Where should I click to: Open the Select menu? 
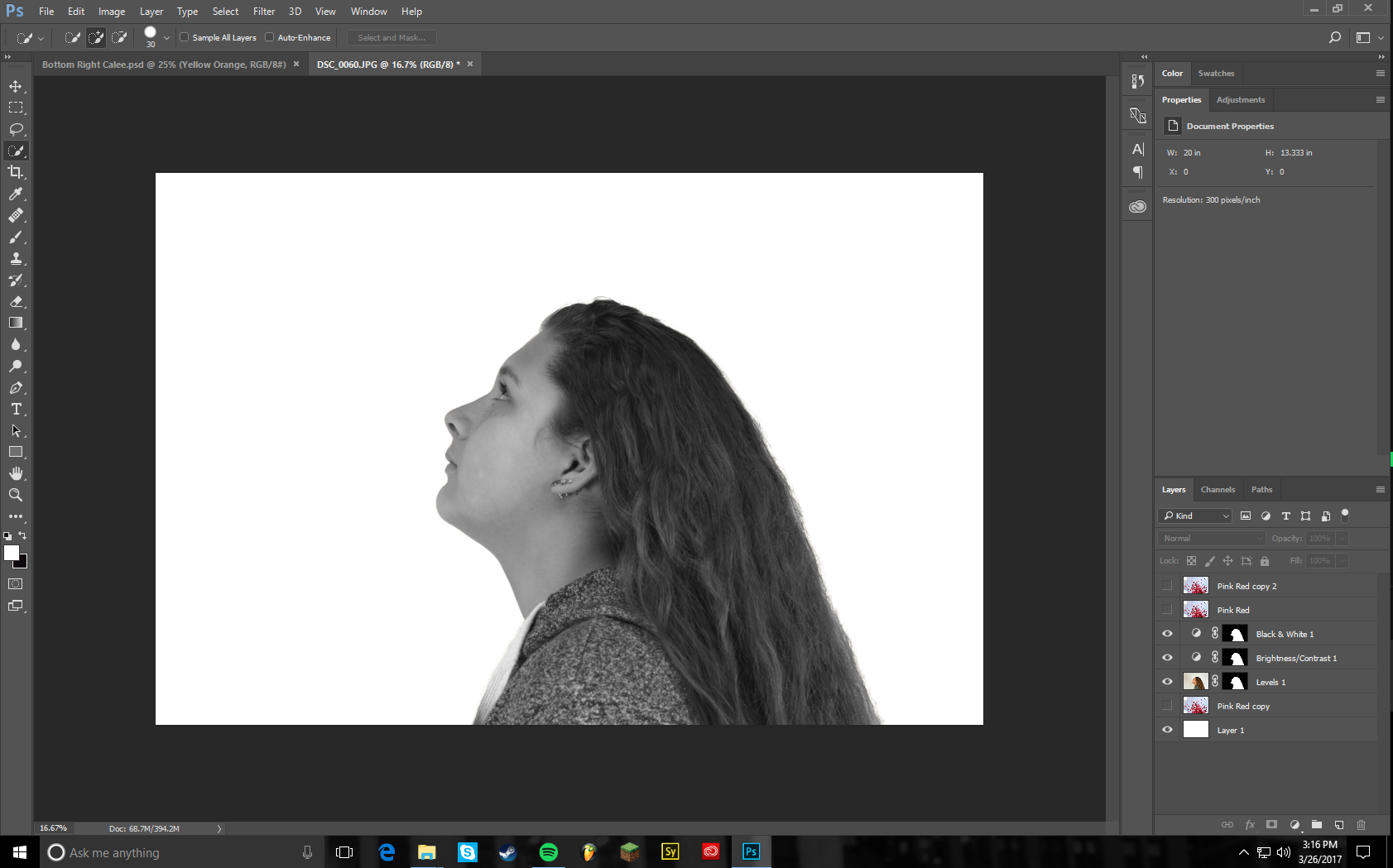[x=225, y=12]
